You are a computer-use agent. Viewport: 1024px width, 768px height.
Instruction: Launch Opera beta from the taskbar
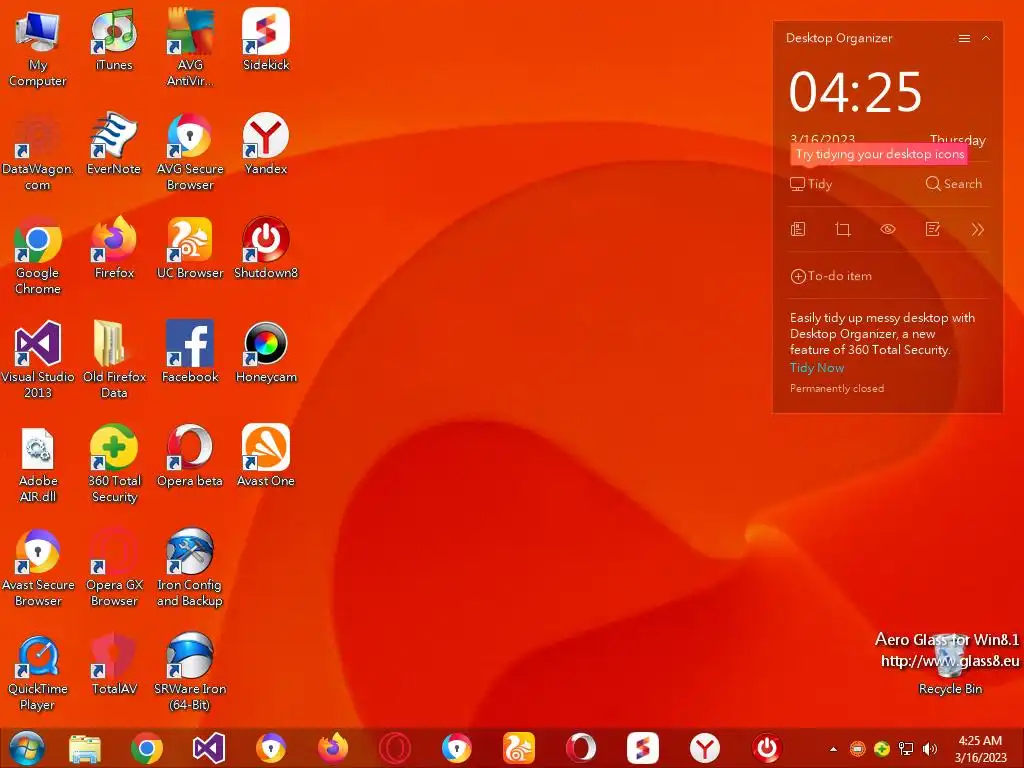point(581,748)
